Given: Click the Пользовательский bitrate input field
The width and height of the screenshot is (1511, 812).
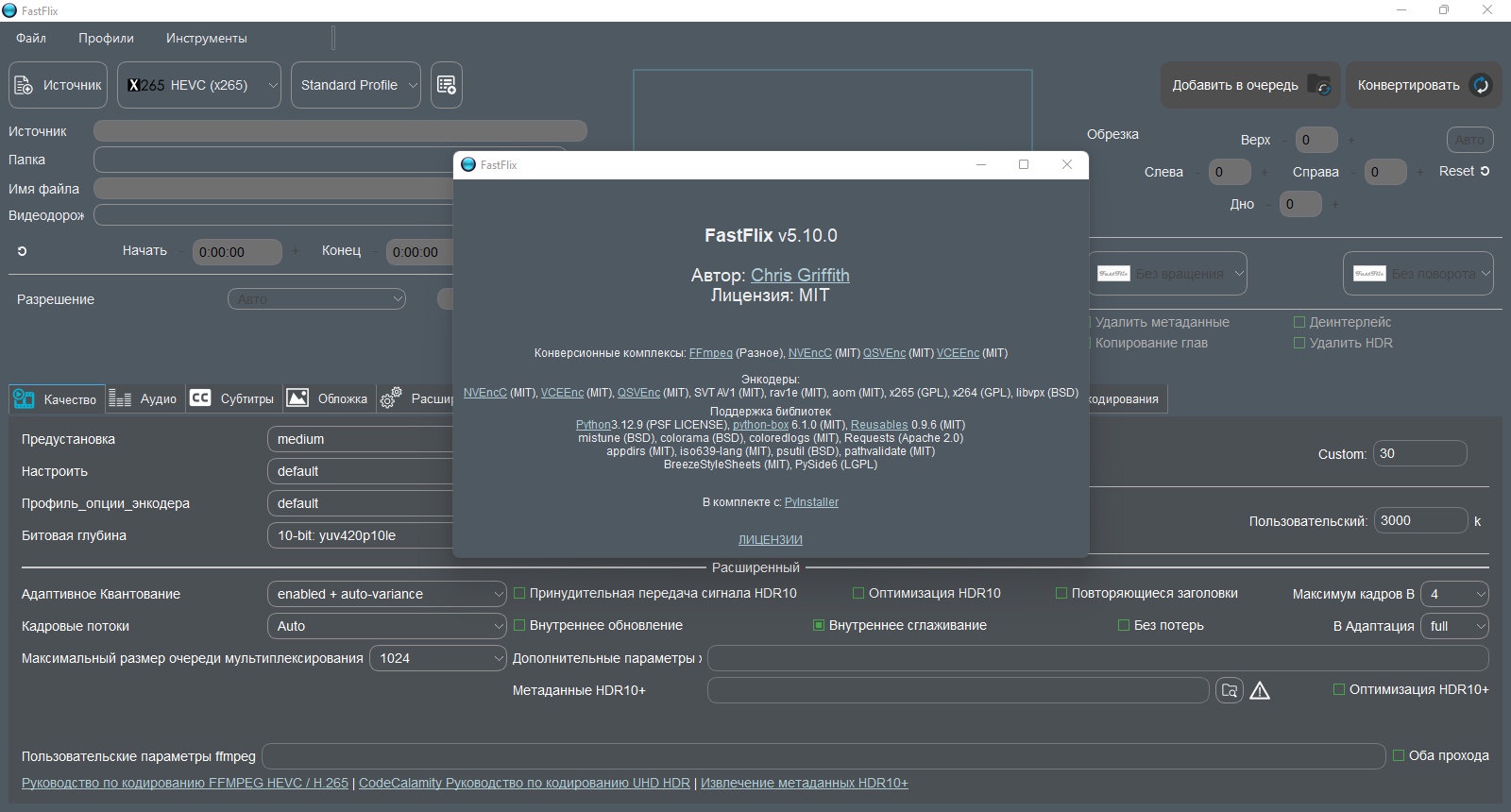Looking at the screenshot, I should (1418, 520).
